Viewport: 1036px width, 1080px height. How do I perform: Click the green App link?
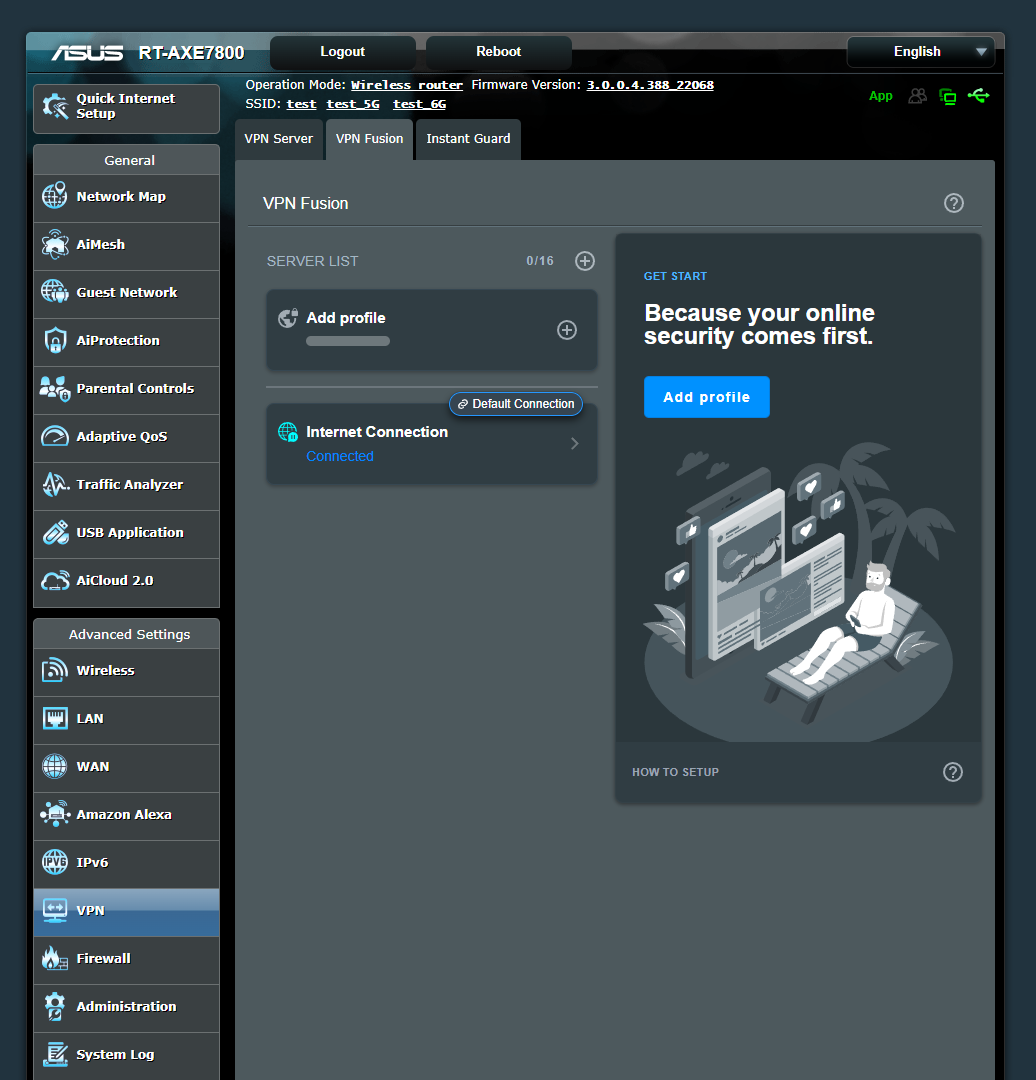(880, 96)
